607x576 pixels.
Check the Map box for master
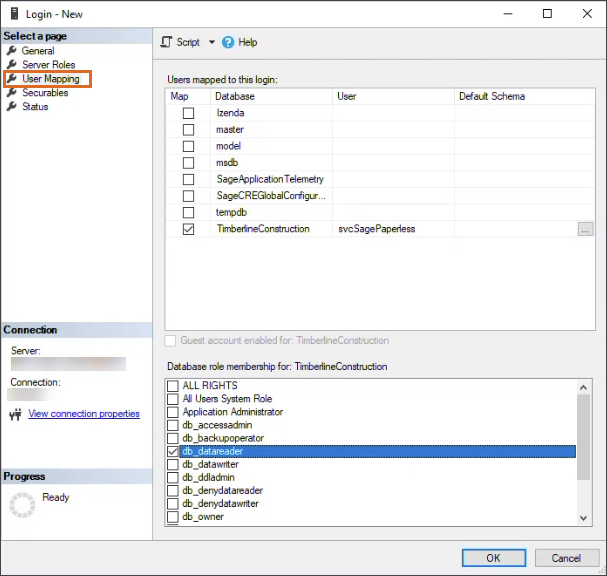pos(189,130)
